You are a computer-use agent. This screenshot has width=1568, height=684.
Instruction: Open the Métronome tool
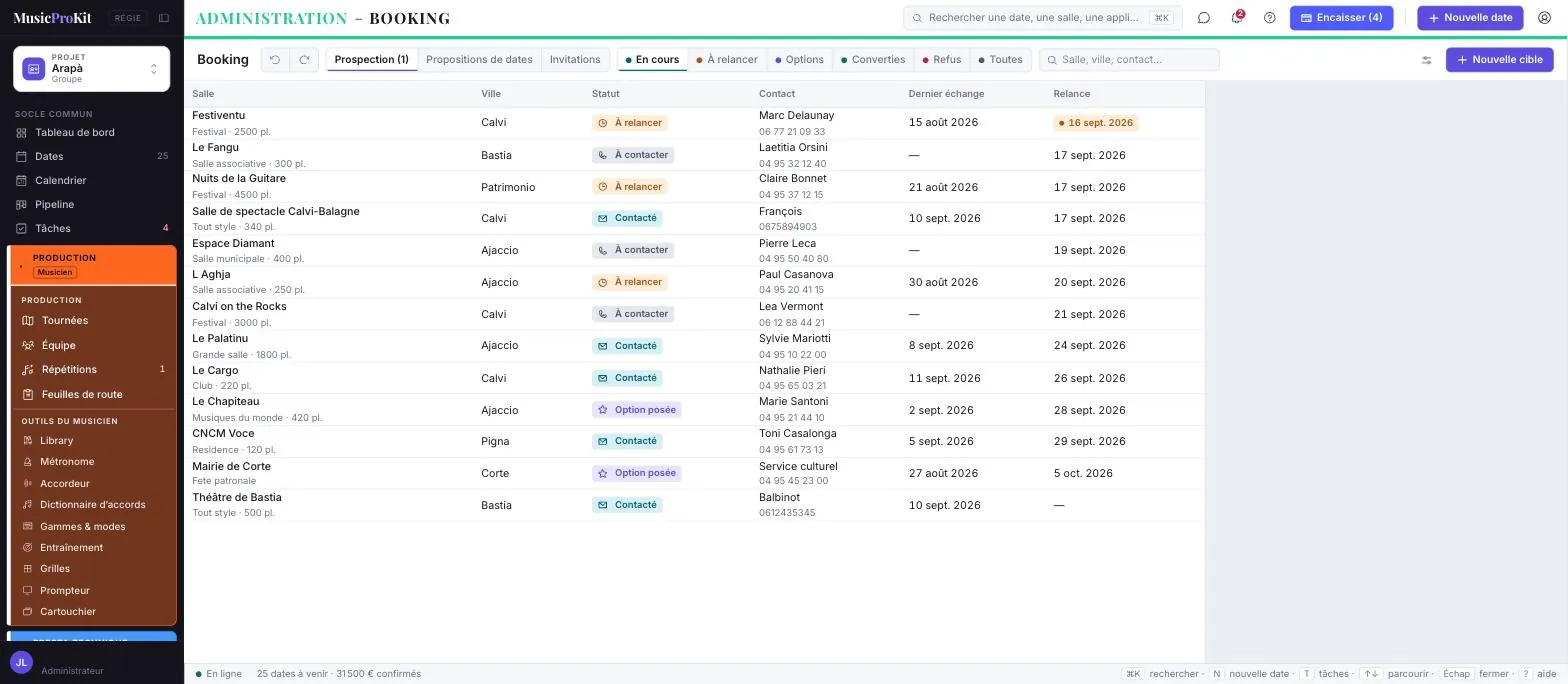tap(93, 462)
